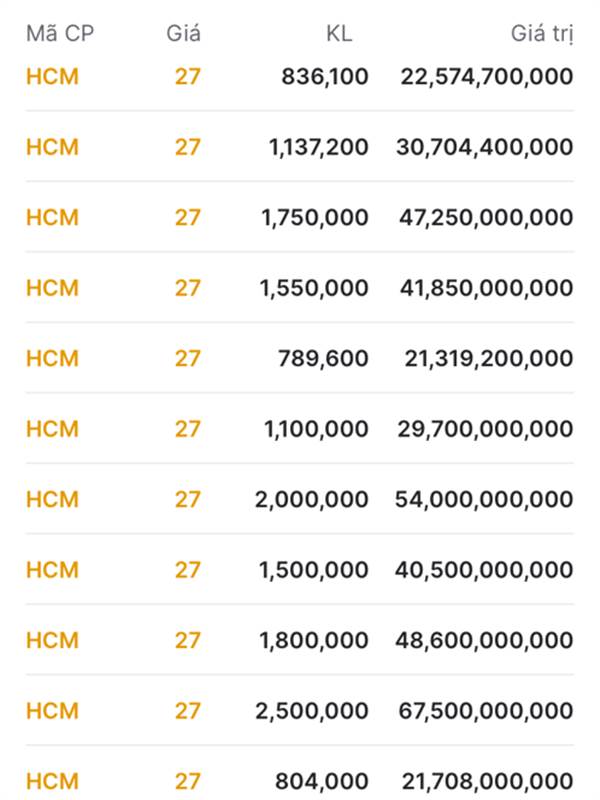Click the 1,800,000 volume cell
This screenshot has height=800, width=600.
tap(314, 640)
